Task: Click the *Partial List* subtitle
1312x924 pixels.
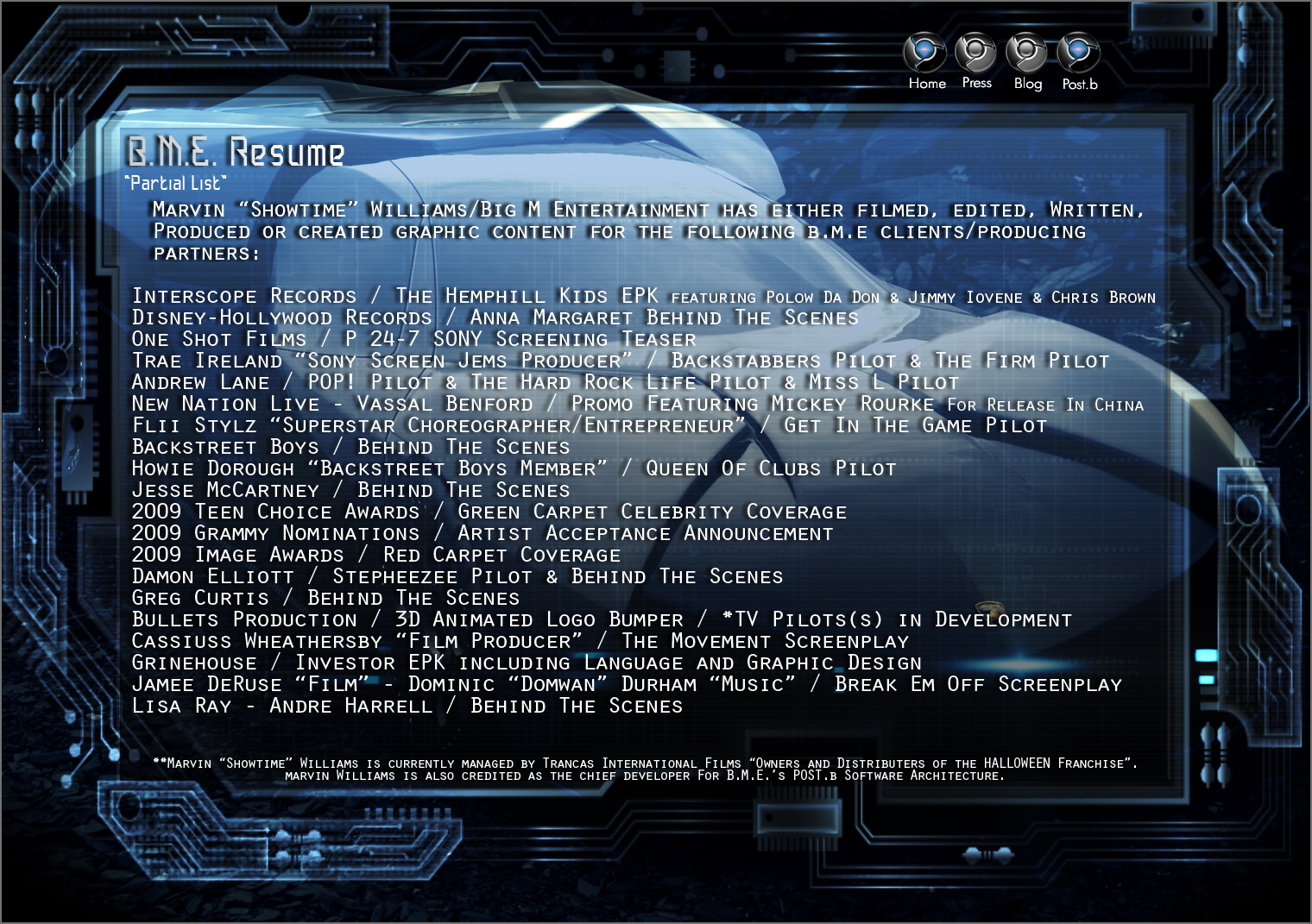Action: (176, 183)
